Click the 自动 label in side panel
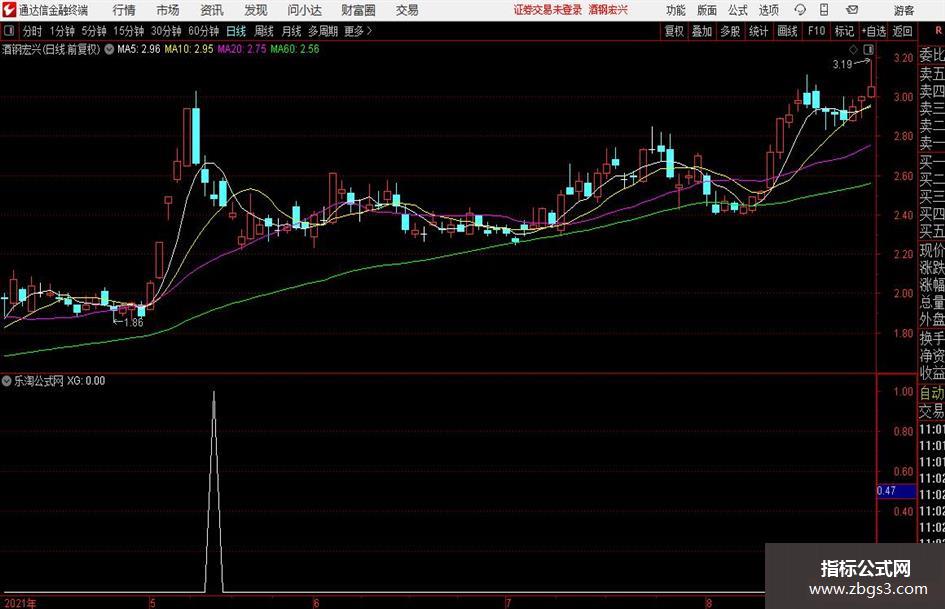 pos(931,393)
